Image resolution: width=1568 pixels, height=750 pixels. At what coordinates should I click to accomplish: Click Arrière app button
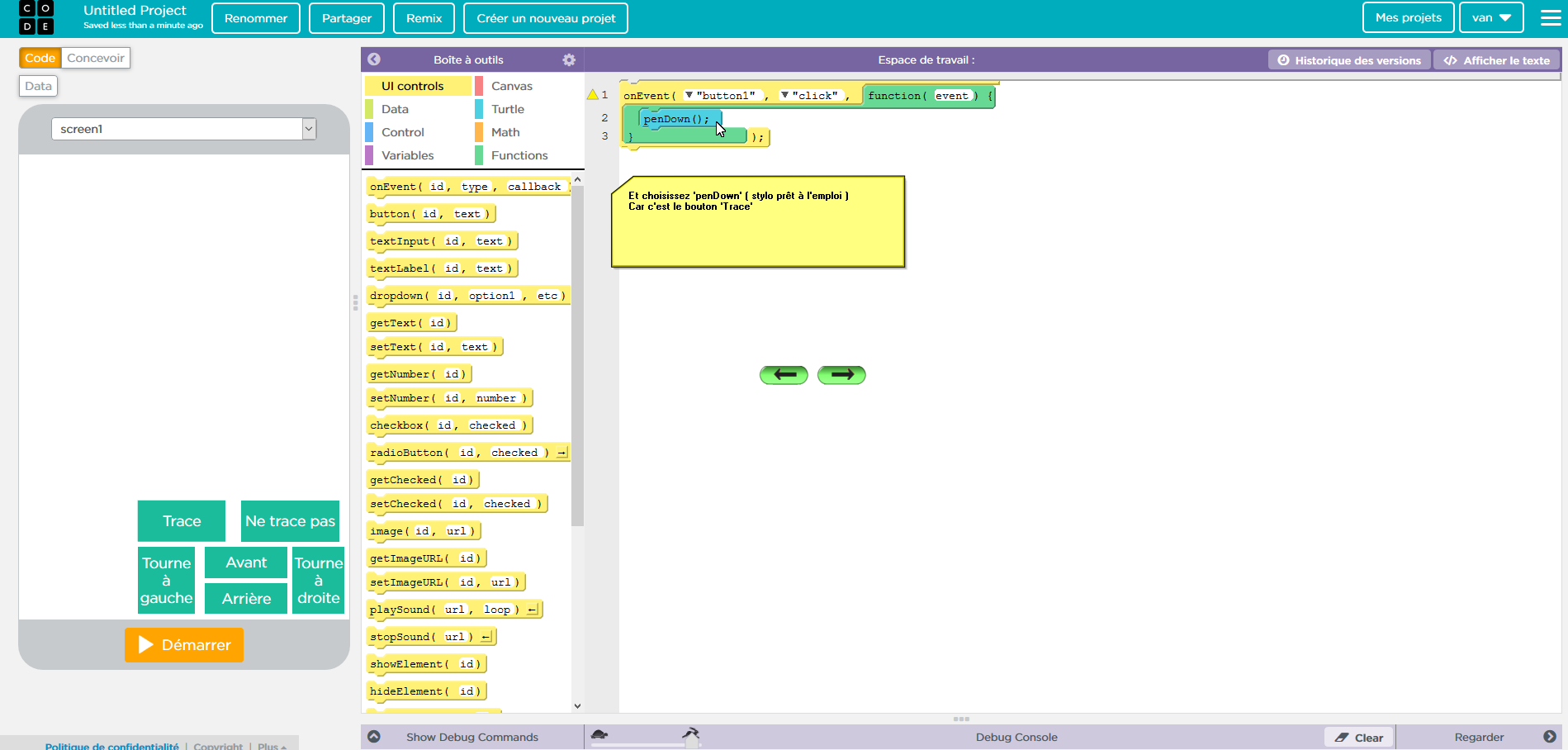pyautogui.click(x=246, y=598)
